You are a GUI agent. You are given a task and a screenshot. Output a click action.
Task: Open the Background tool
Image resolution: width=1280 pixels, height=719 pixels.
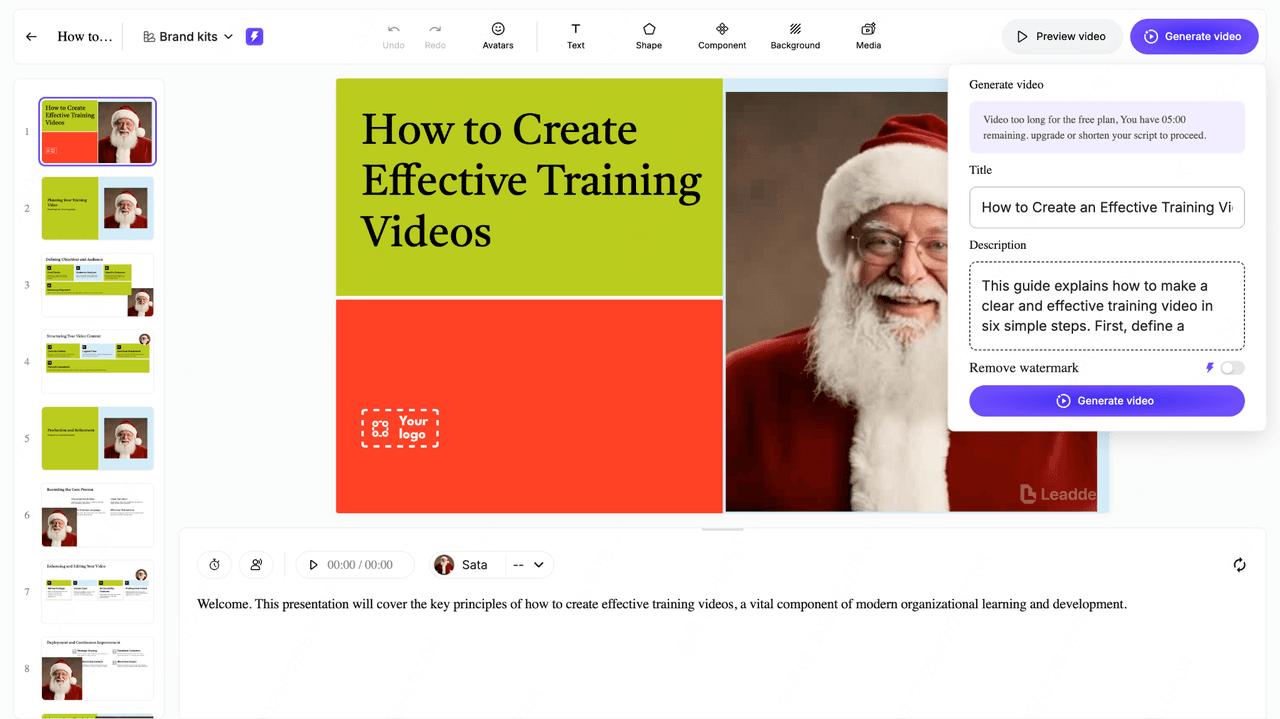[x=795, y=36]
